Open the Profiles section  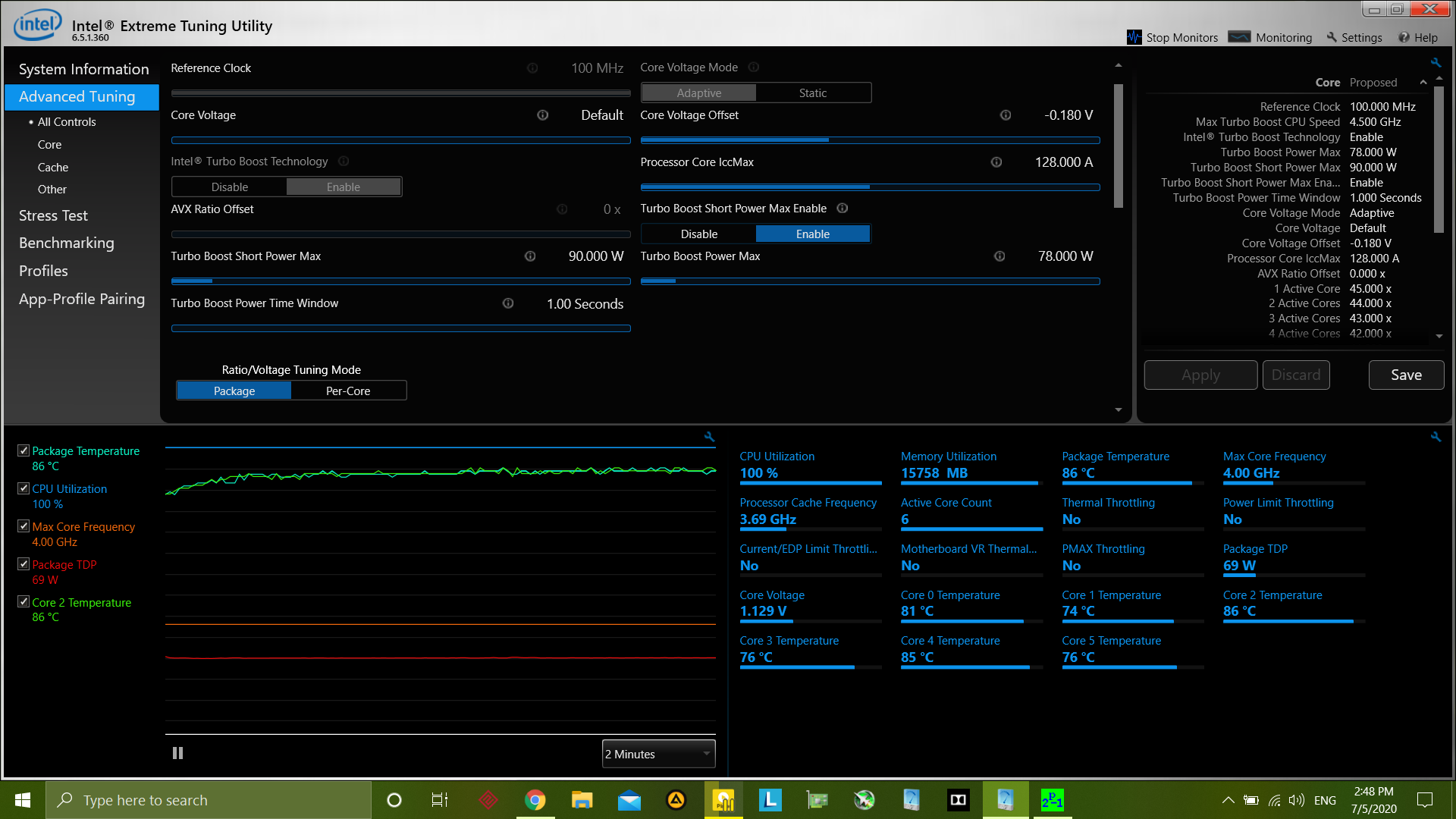coord(43,271)
